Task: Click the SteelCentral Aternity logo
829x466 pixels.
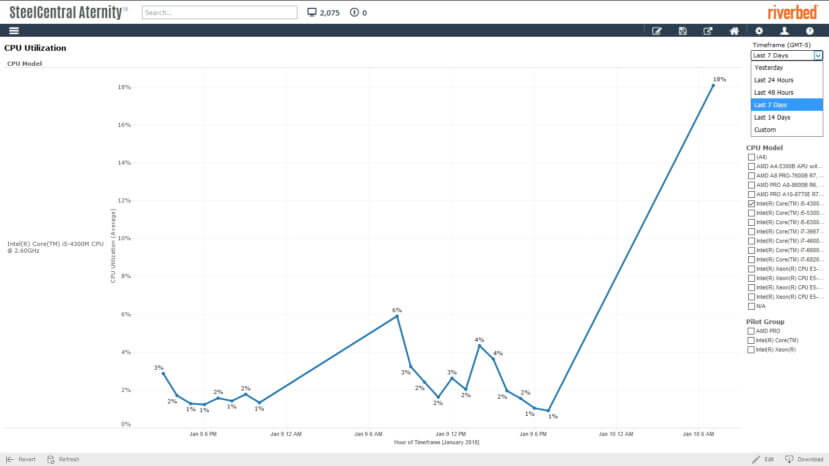Action: 69,12
